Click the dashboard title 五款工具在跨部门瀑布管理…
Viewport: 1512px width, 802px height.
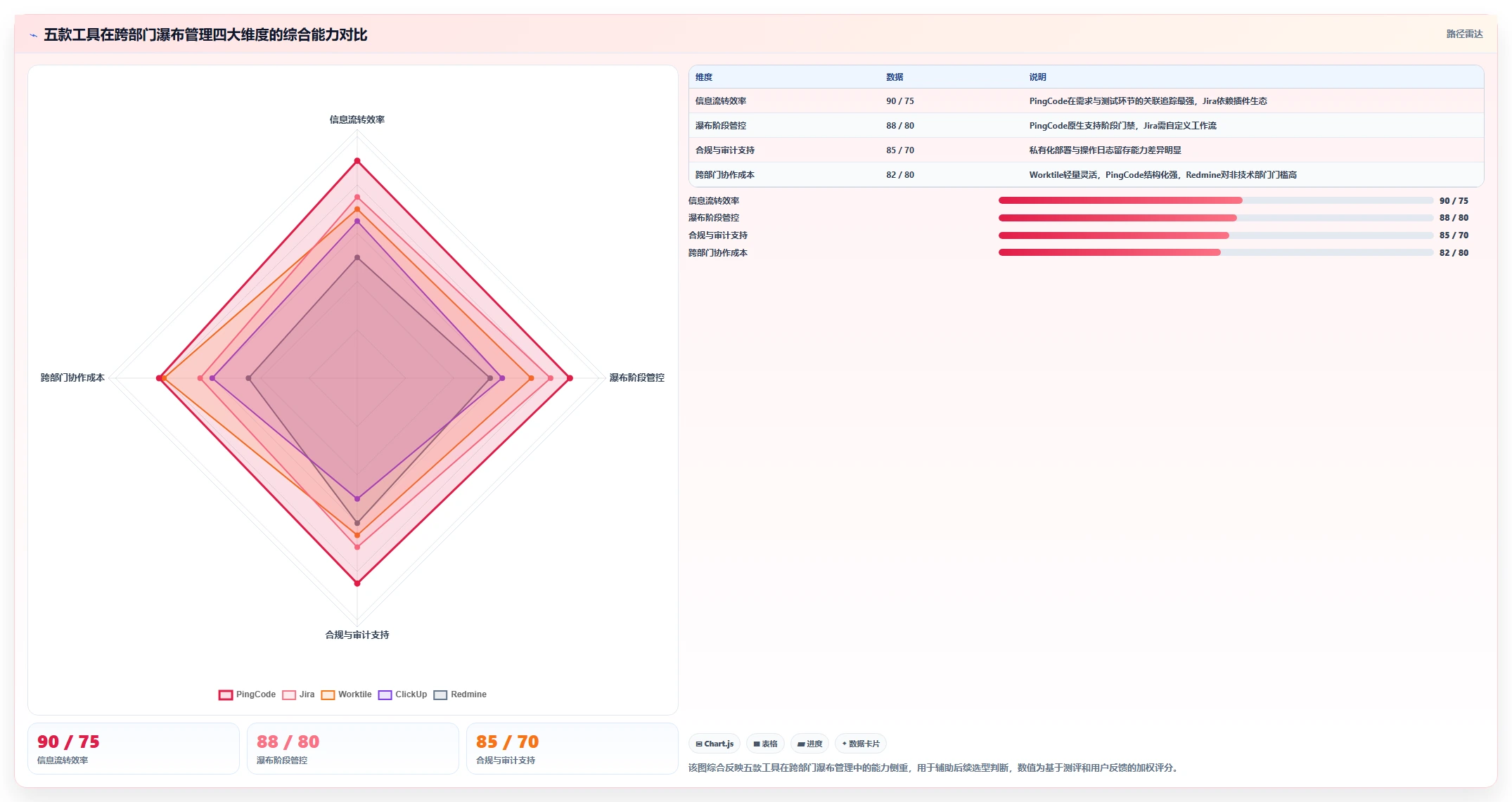click(205, 35)
